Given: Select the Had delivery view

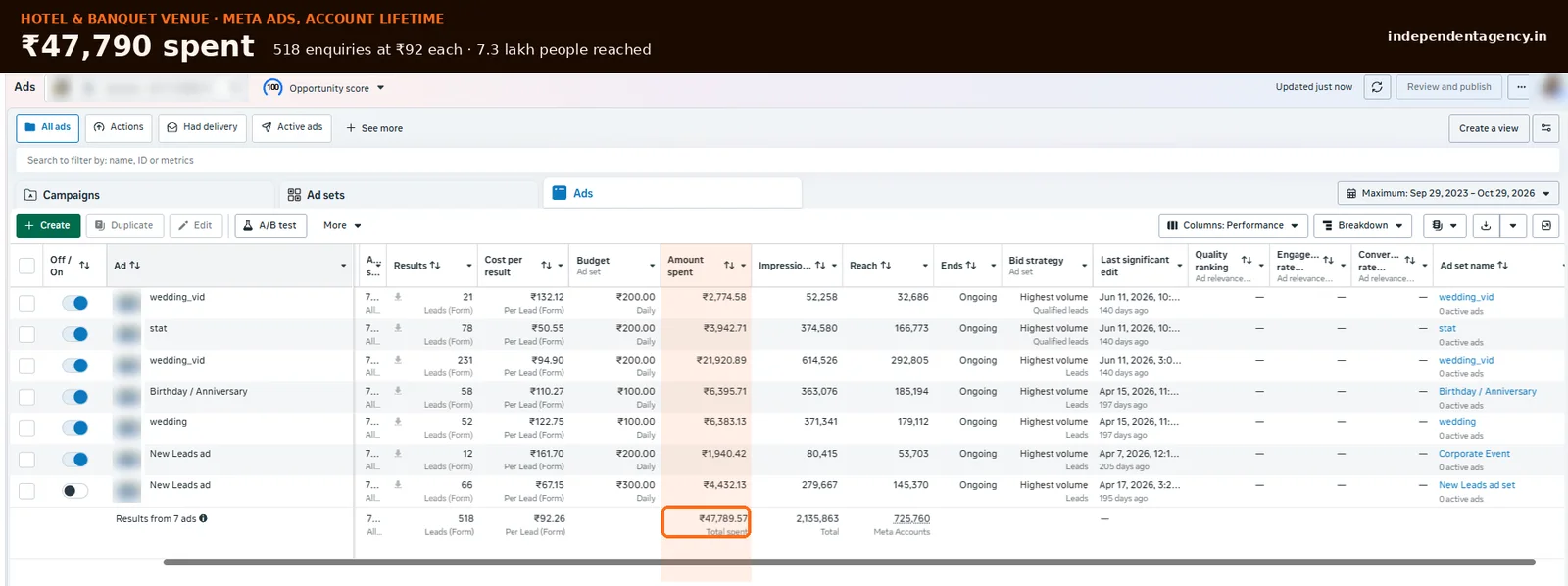Looking at the screenshot, I should tap(202, 128).
